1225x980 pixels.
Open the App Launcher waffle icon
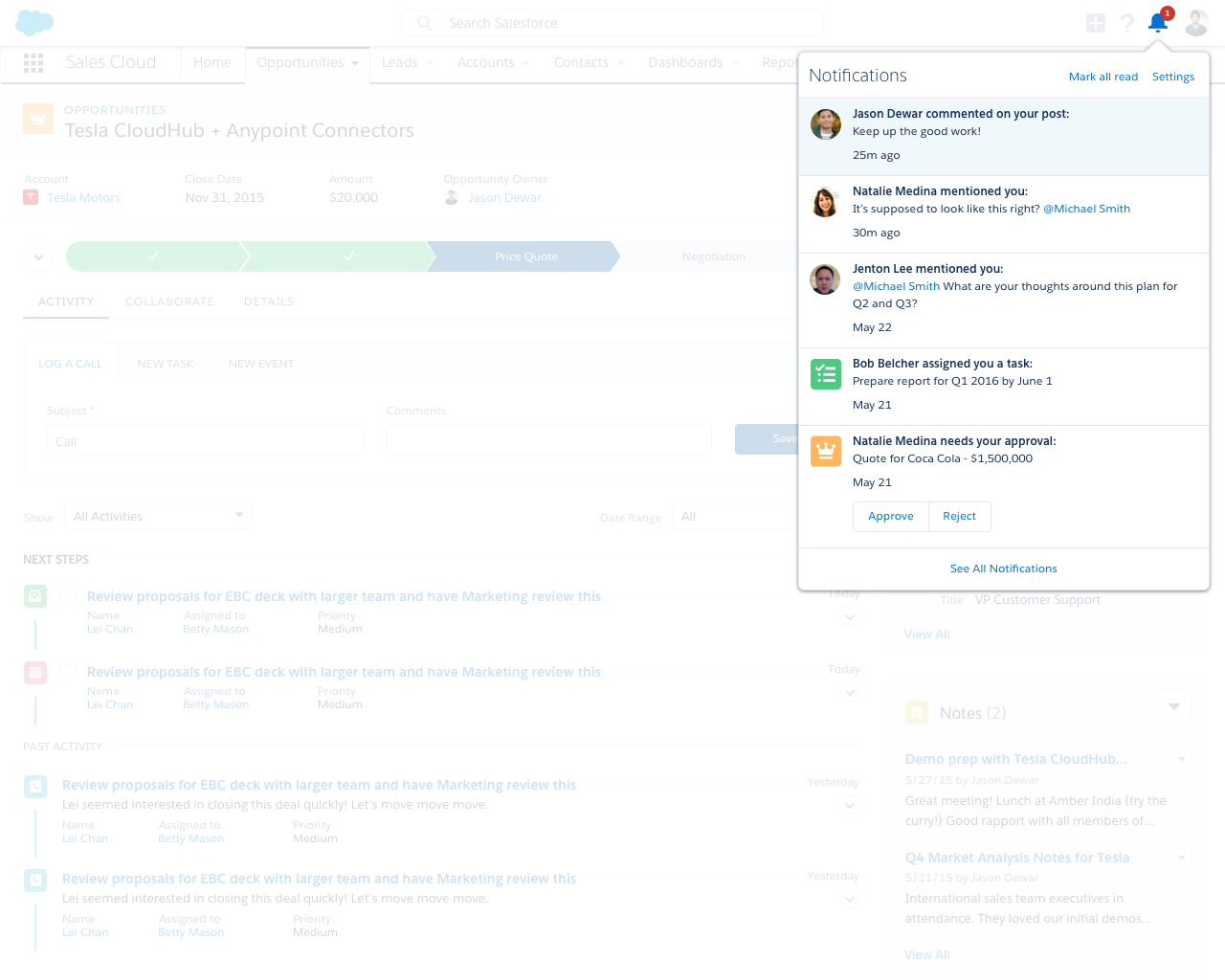(33, 63)
